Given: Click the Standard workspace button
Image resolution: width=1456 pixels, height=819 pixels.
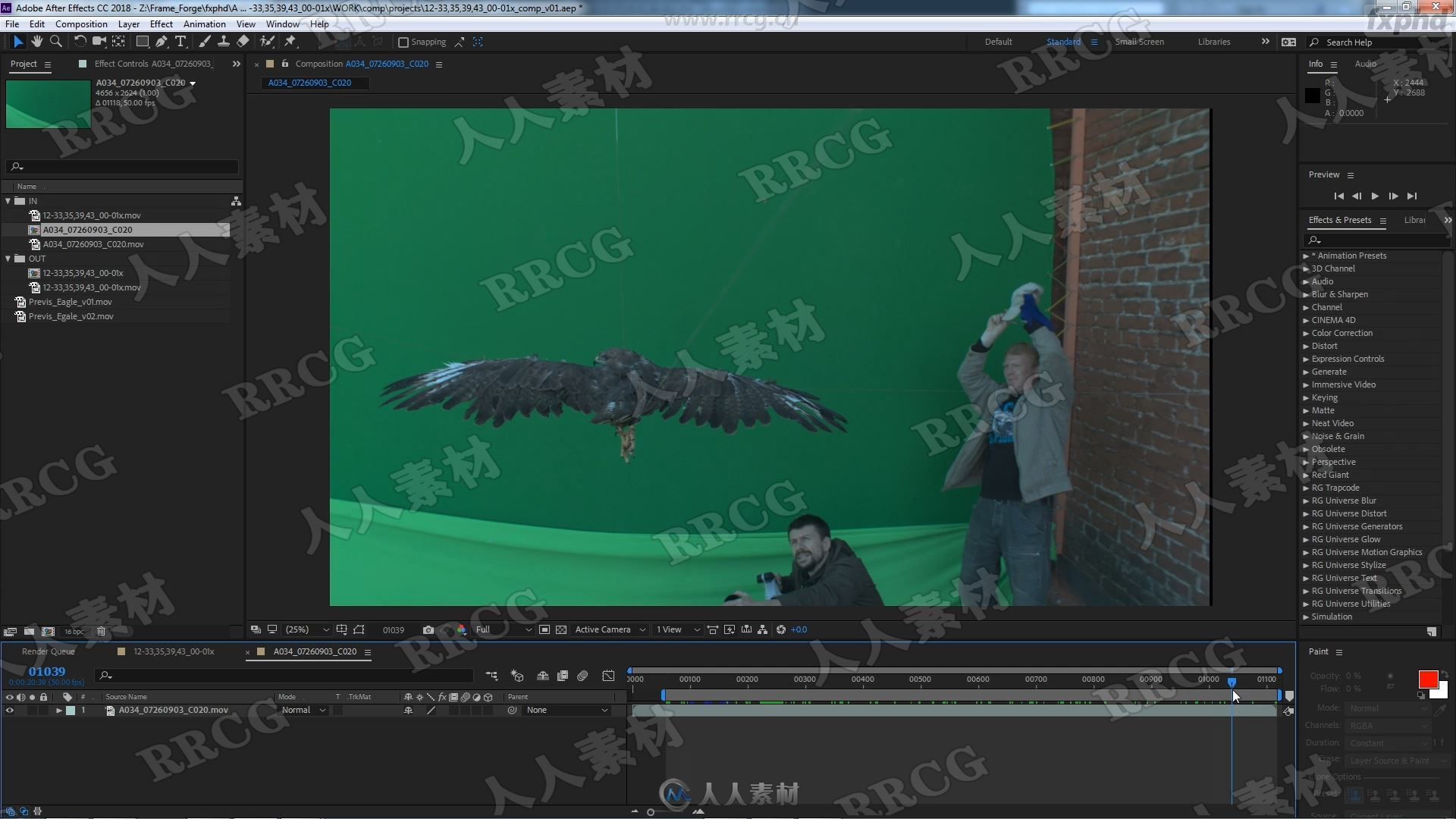Looking at the screenshot, I should [1063, 42].
